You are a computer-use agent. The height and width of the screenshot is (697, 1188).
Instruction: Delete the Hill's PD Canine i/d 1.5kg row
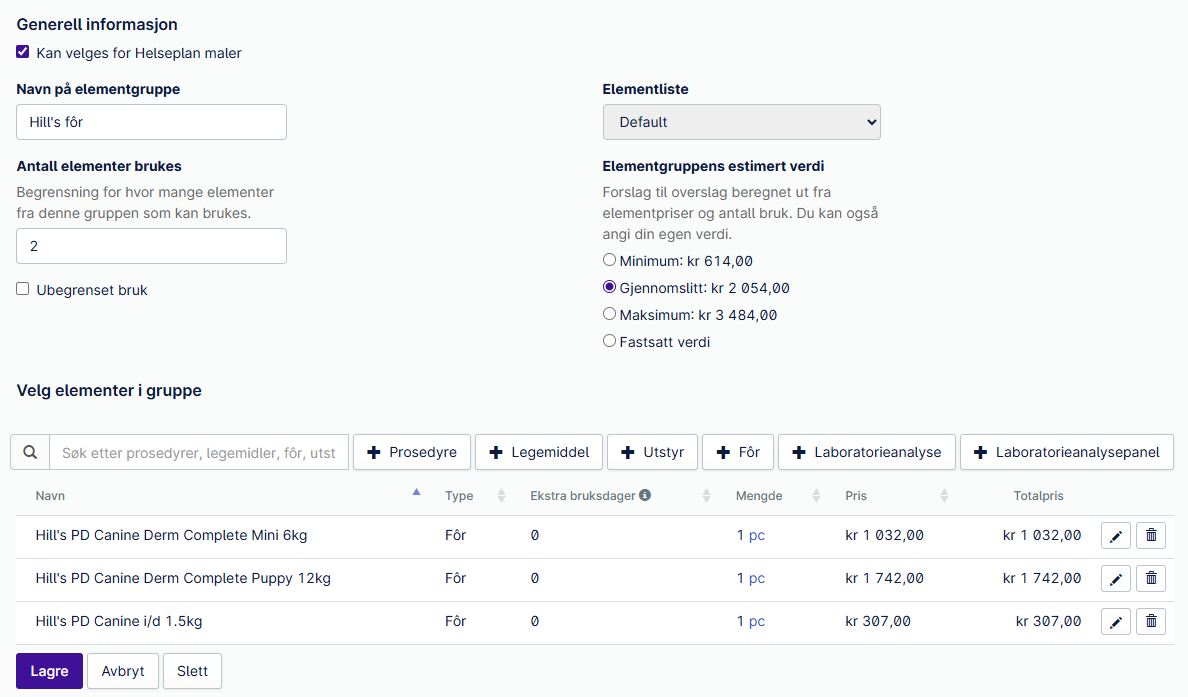(x=1151, y=622)
